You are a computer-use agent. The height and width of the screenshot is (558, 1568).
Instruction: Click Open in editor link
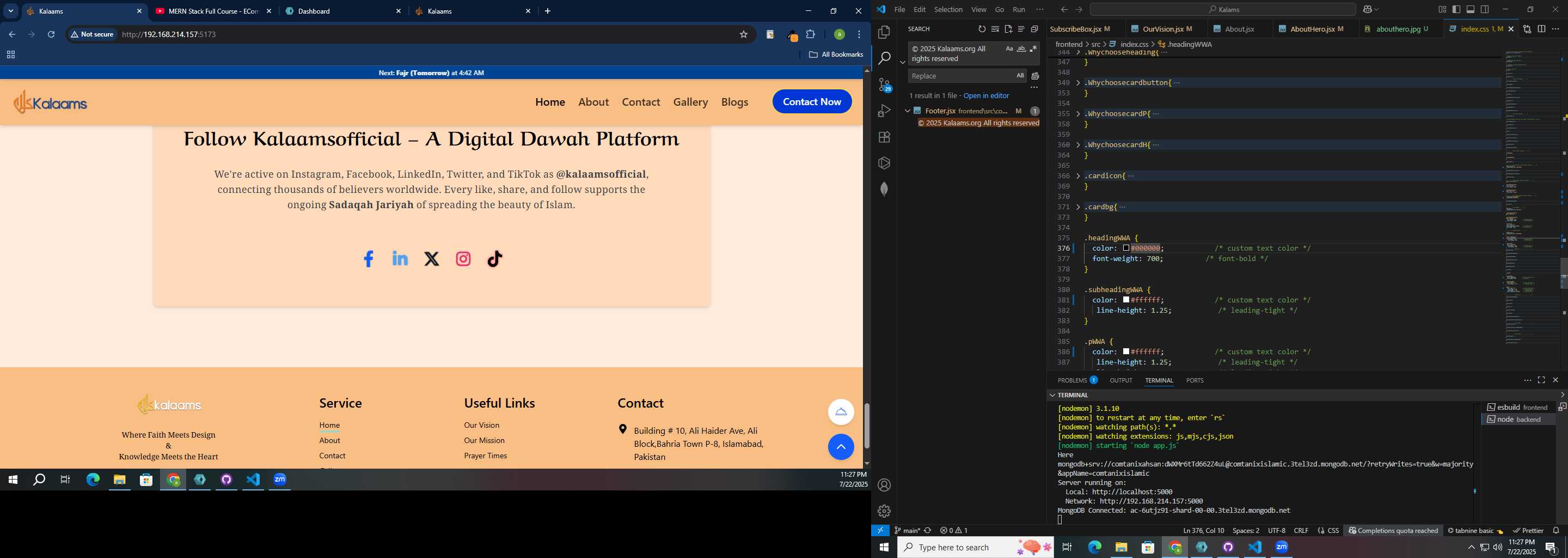coord(986,96)
